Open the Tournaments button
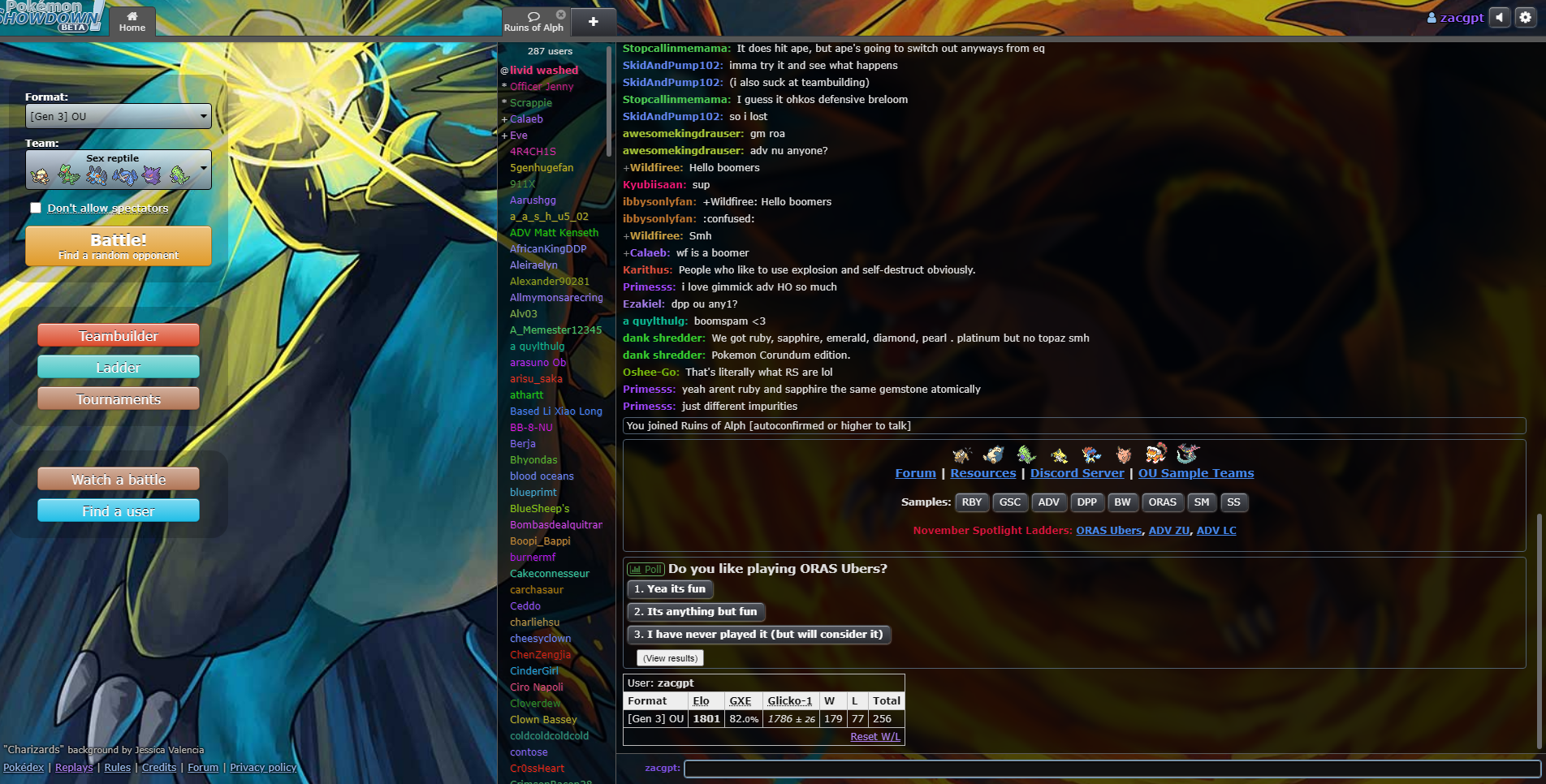Viewport: 1546px width, 784px height. click(x=119, y=398)
